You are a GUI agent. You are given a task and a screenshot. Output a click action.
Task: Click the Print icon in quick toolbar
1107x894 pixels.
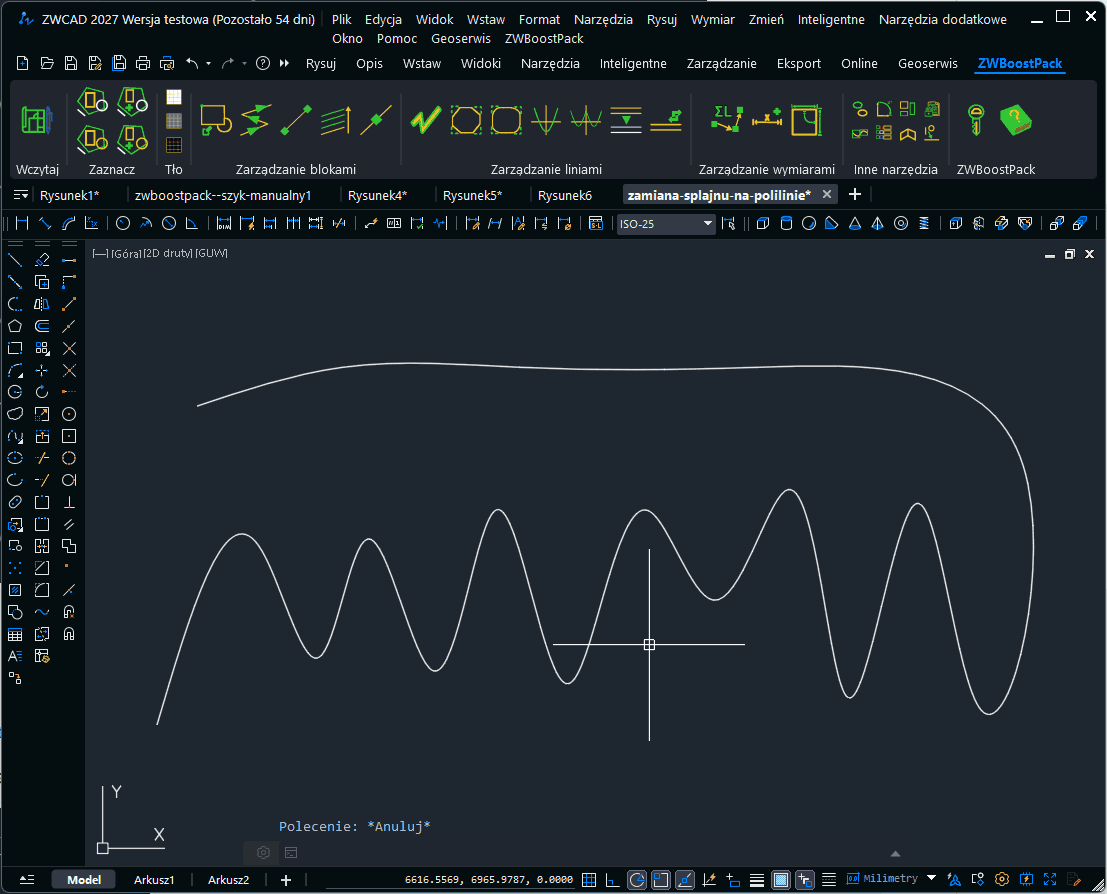pos(143,63)
